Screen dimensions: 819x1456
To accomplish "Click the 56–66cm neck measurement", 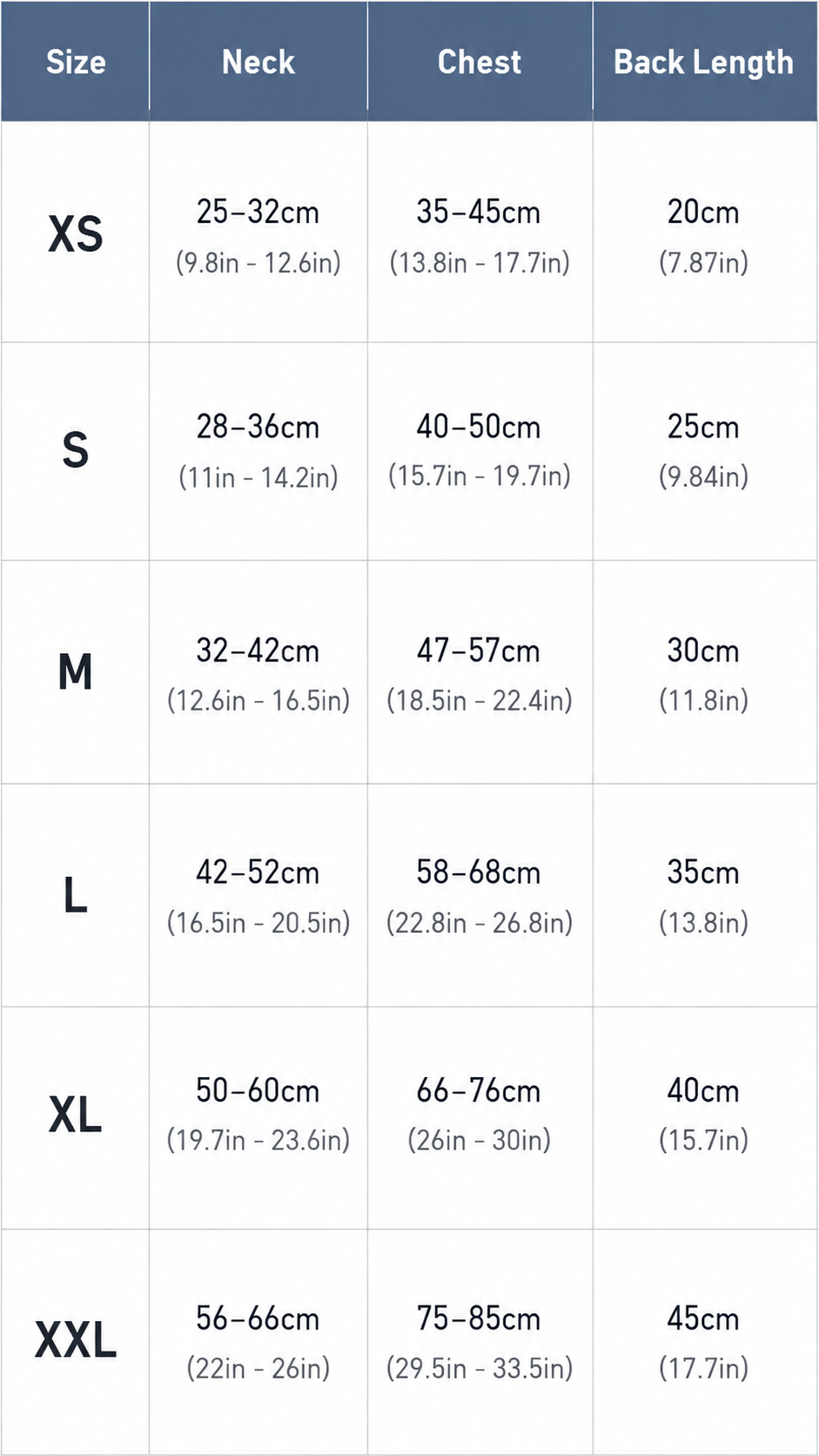I will (x=258, y=1318).
